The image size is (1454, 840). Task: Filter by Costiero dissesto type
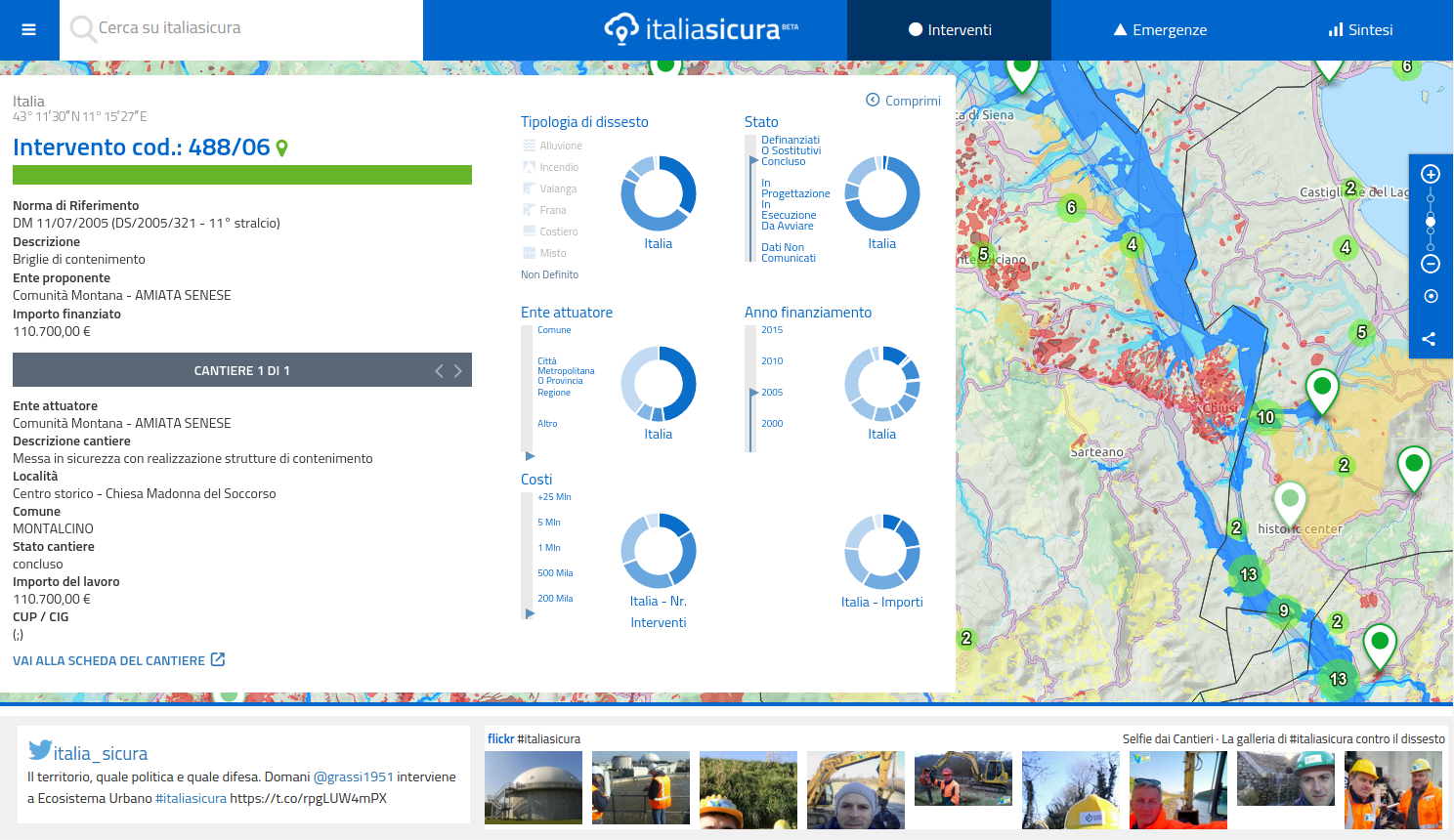550,231
